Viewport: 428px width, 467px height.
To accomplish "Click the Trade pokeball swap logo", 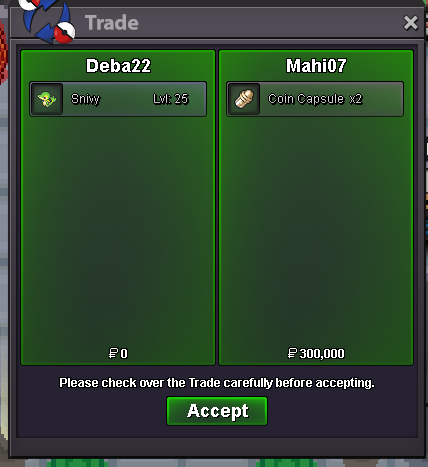I will pos(48,21).
